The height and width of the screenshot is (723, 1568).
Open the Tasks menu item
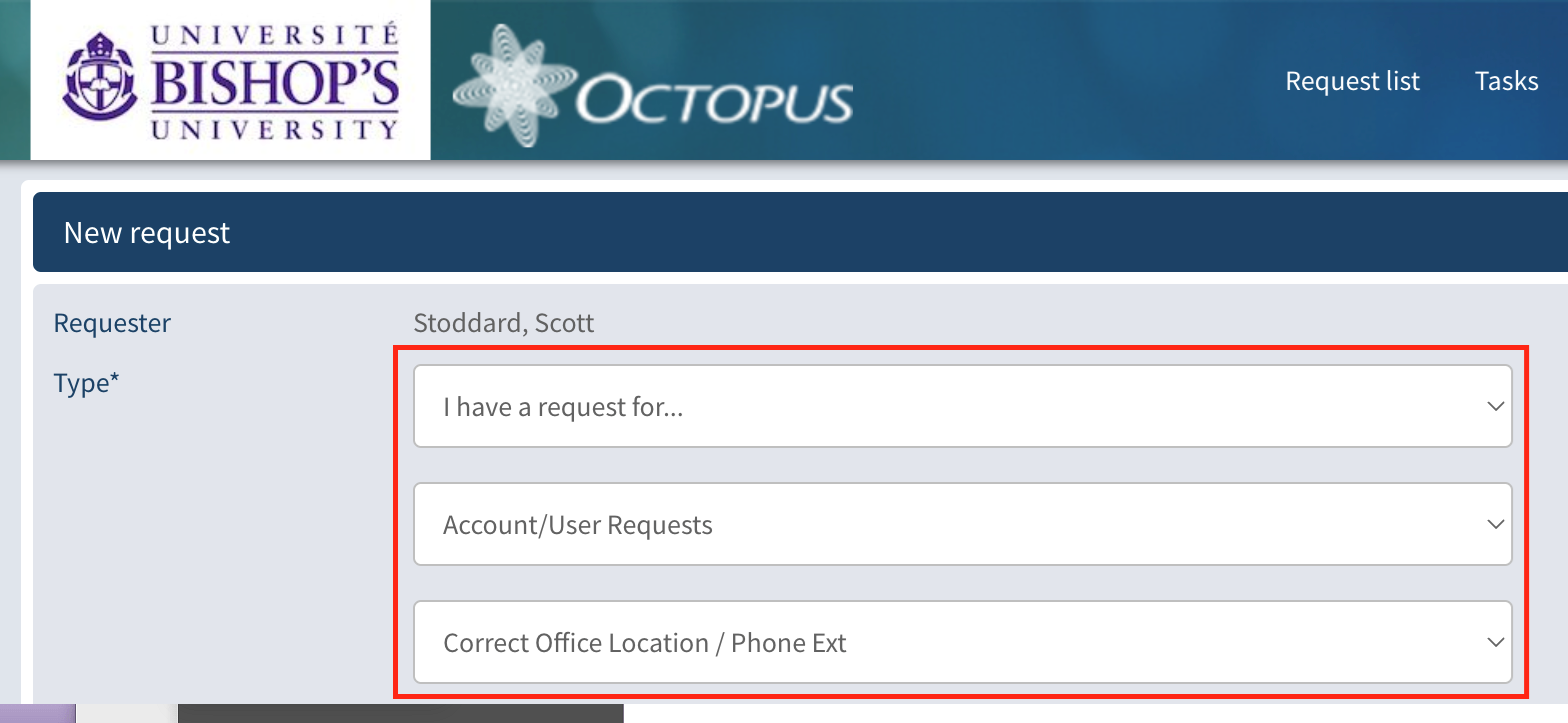pyautogui.click(x=1506, y=81)
